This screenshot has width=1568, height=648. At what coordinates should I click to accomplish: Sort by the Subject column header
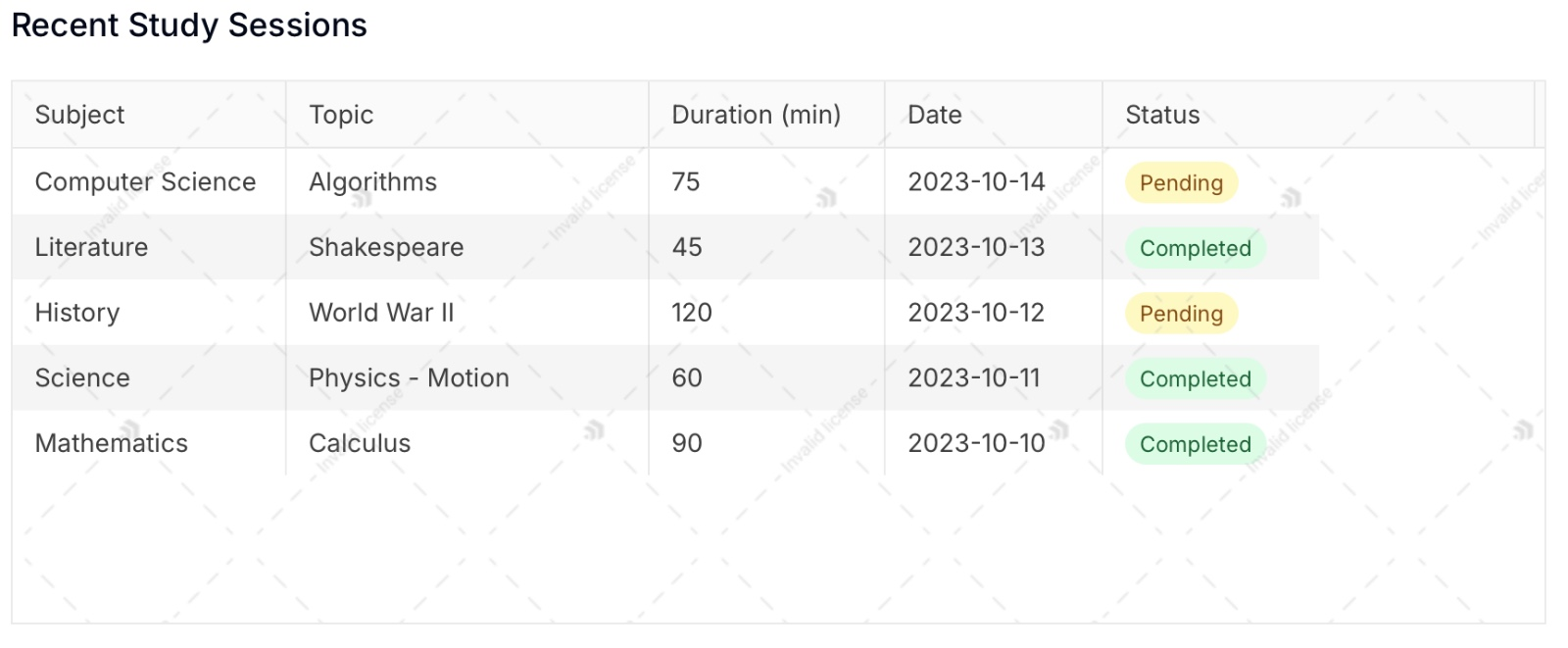[x=149, y=115]
